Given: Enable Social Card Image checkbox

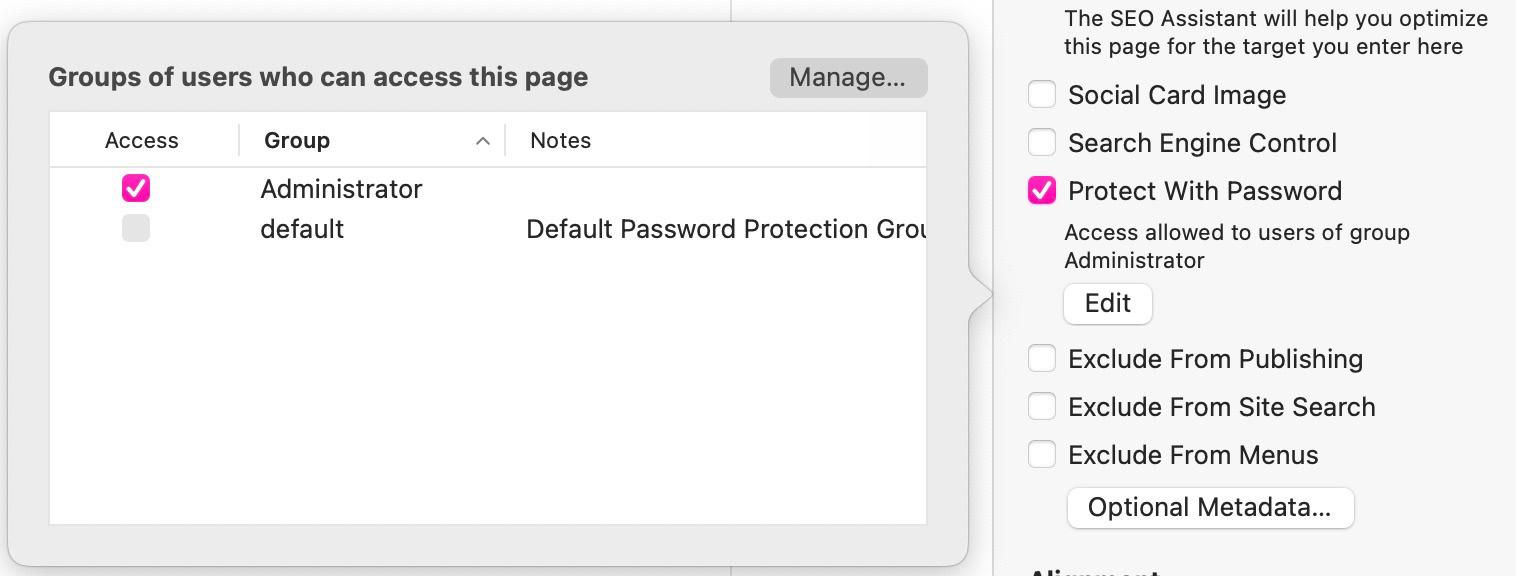Looking at the screenshot, I should tap(1042, 95).
